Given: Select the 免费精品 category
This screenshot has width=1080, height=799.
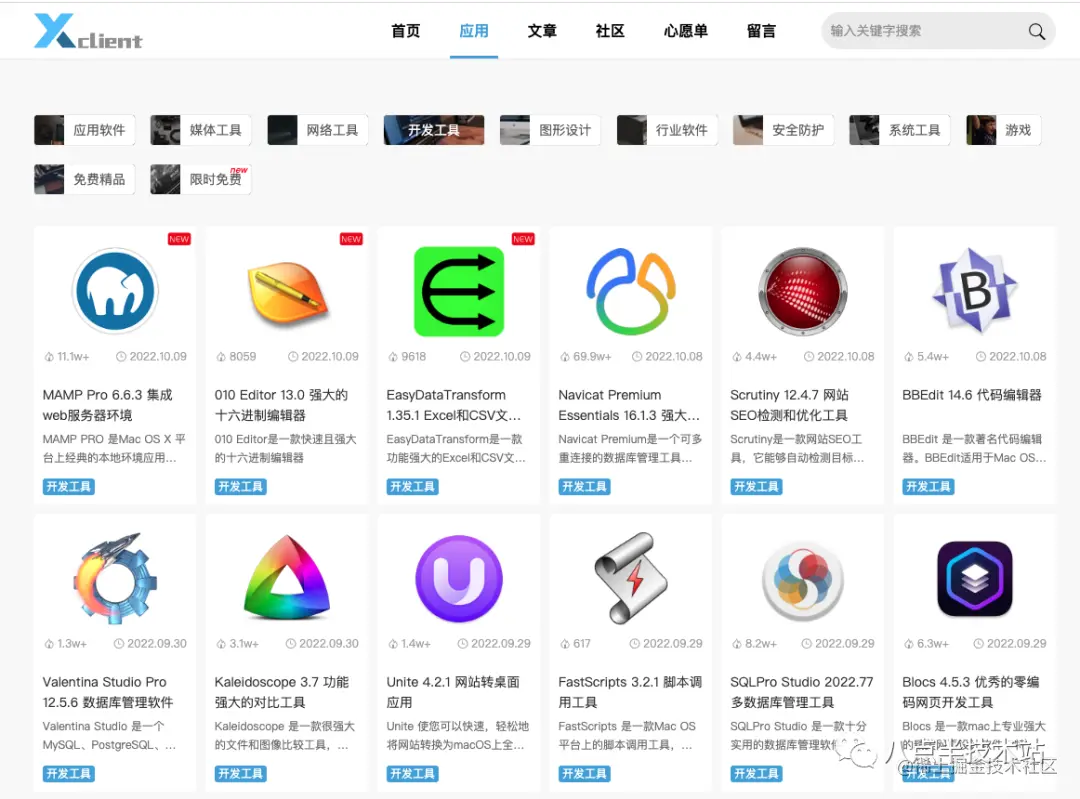Looking at the screenshot, I should pos(84,179).
